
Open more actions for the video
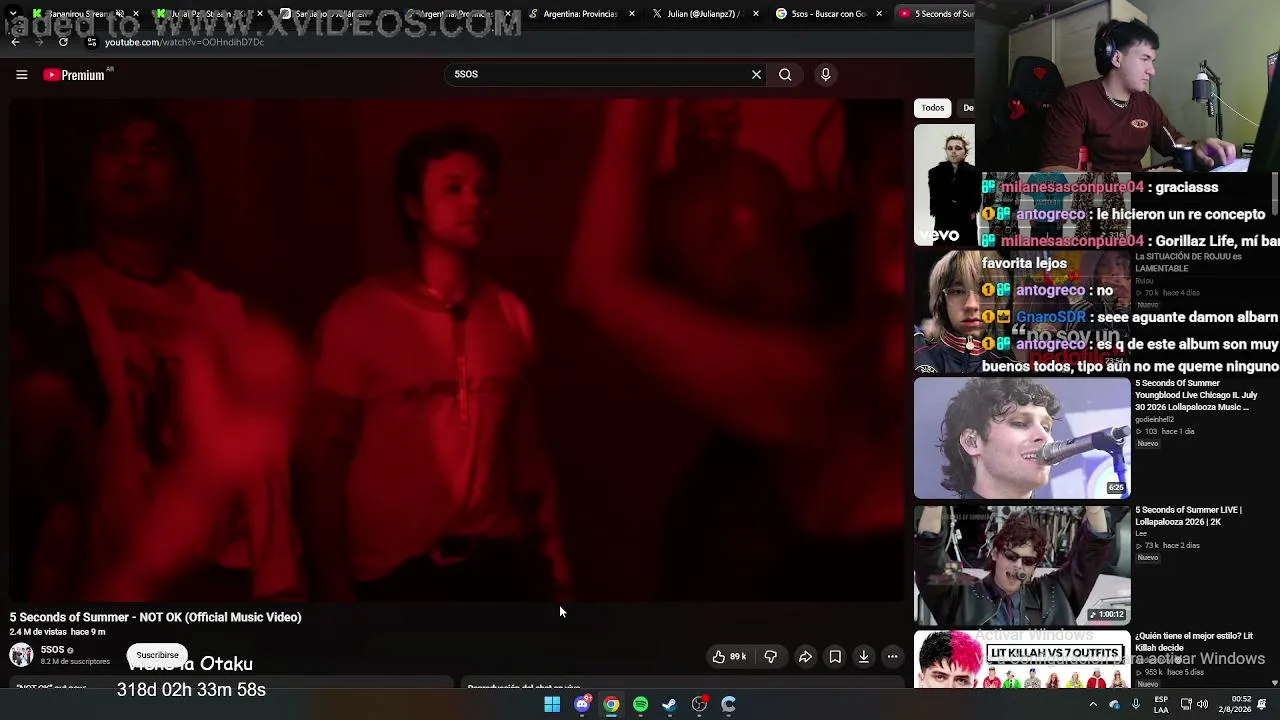click(892, 657)
